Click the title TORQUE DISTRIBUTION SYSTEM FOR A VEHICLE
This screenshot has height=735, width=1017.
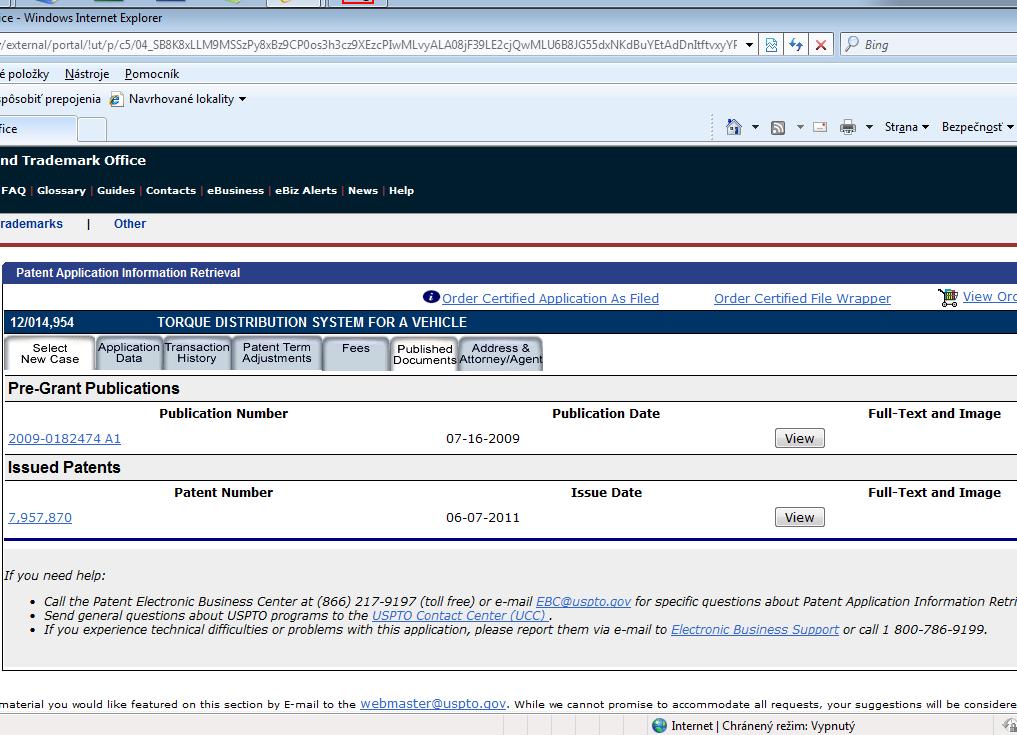pos(312,322)
